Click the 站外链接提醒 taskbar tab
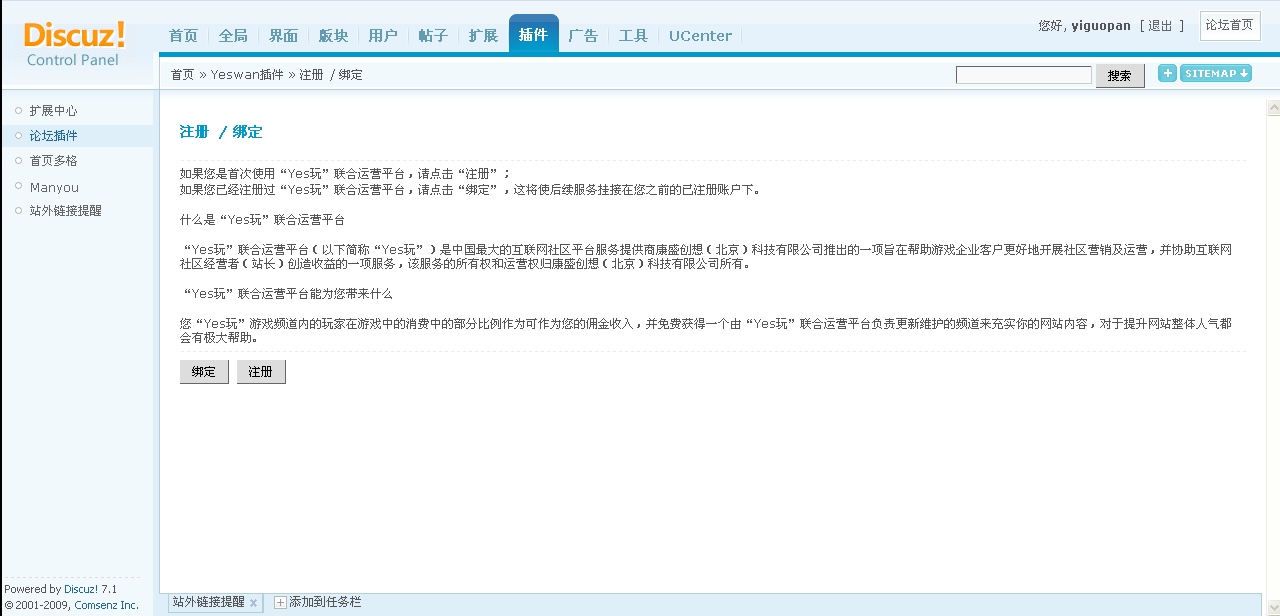This screenshot has width=1280, height=616. 208,602
